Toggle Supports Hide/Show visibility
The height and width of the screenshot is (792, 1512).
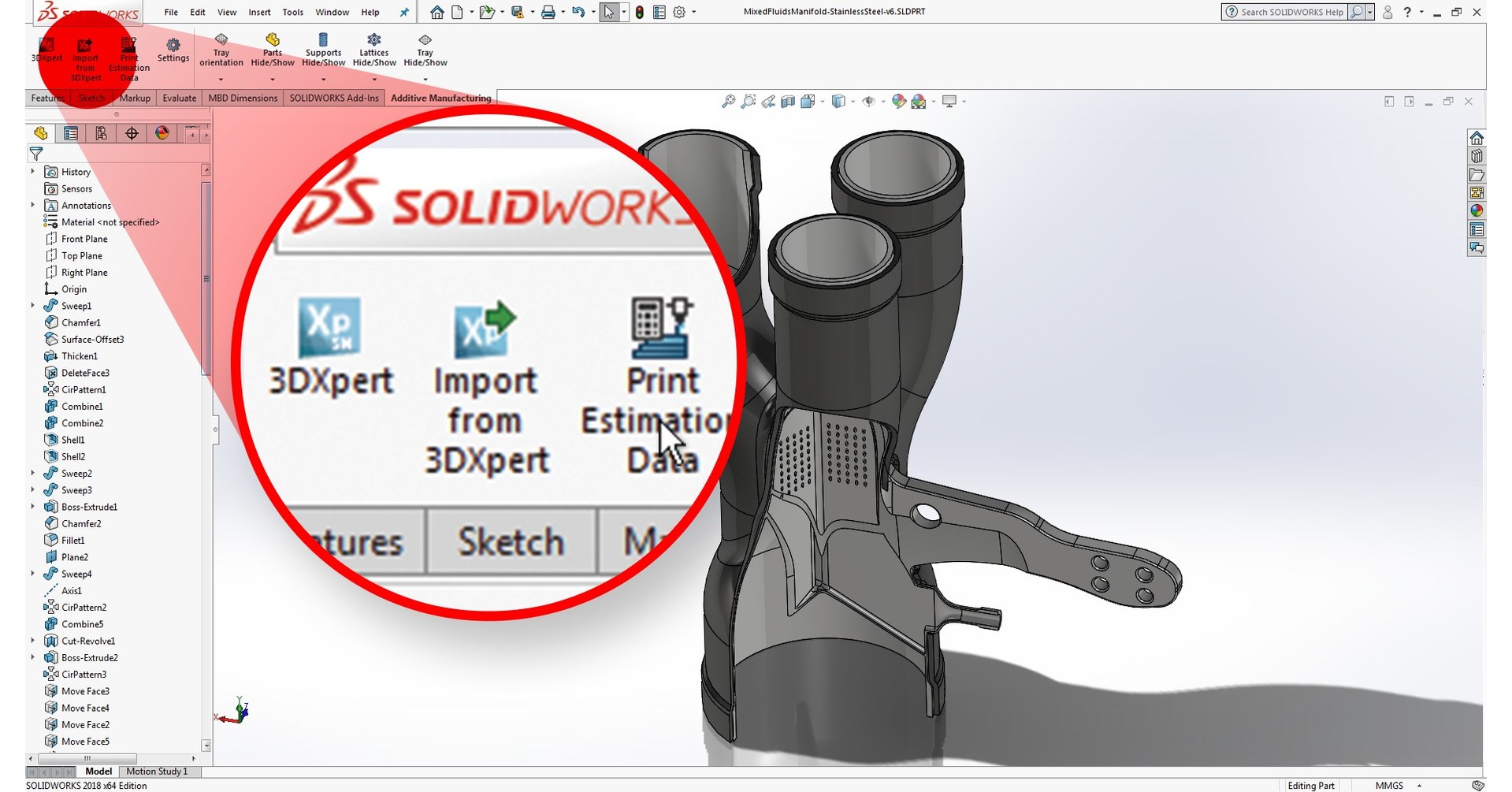point(323,49)
